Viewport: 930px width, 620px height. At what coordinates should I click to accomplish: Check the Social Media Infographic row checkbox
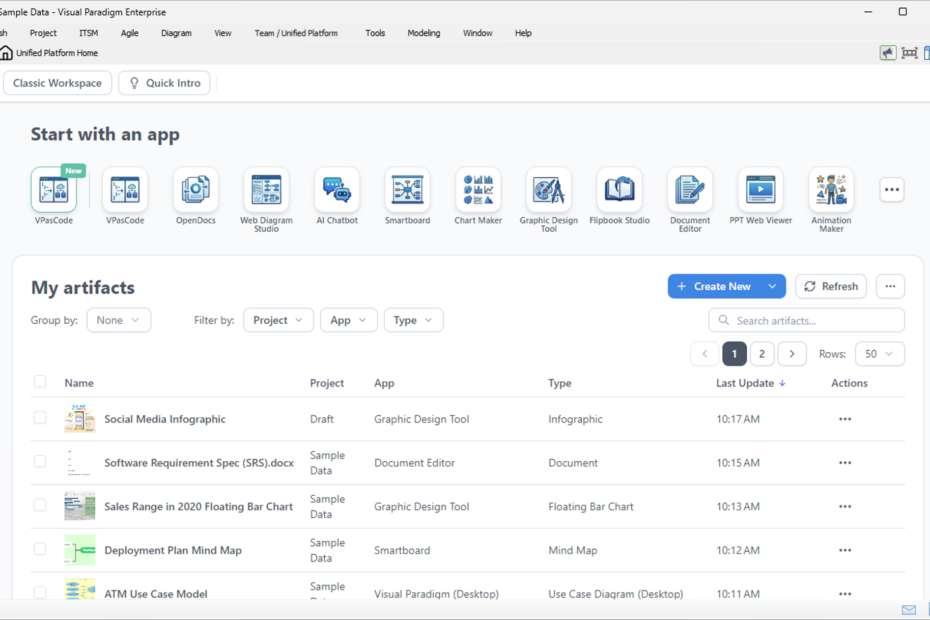pyautogui.click(x=40, y=418)
